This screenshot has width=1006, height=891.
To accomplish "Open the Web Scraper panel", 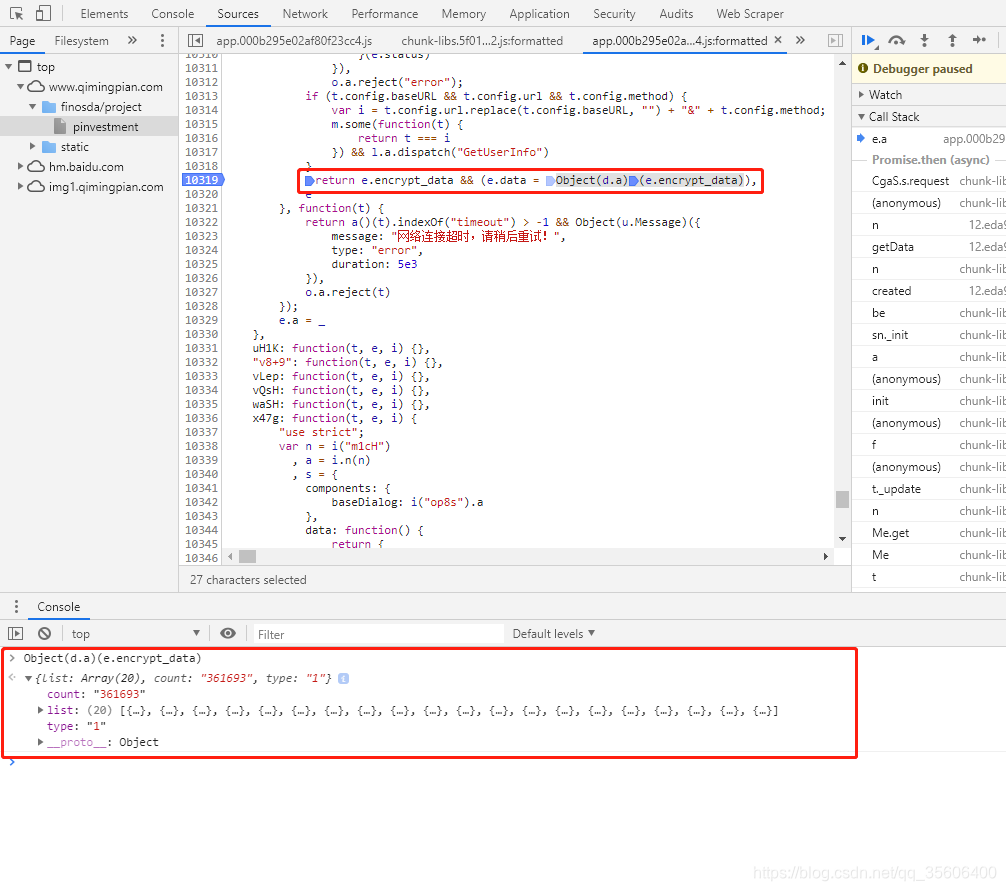I will 750,13.
